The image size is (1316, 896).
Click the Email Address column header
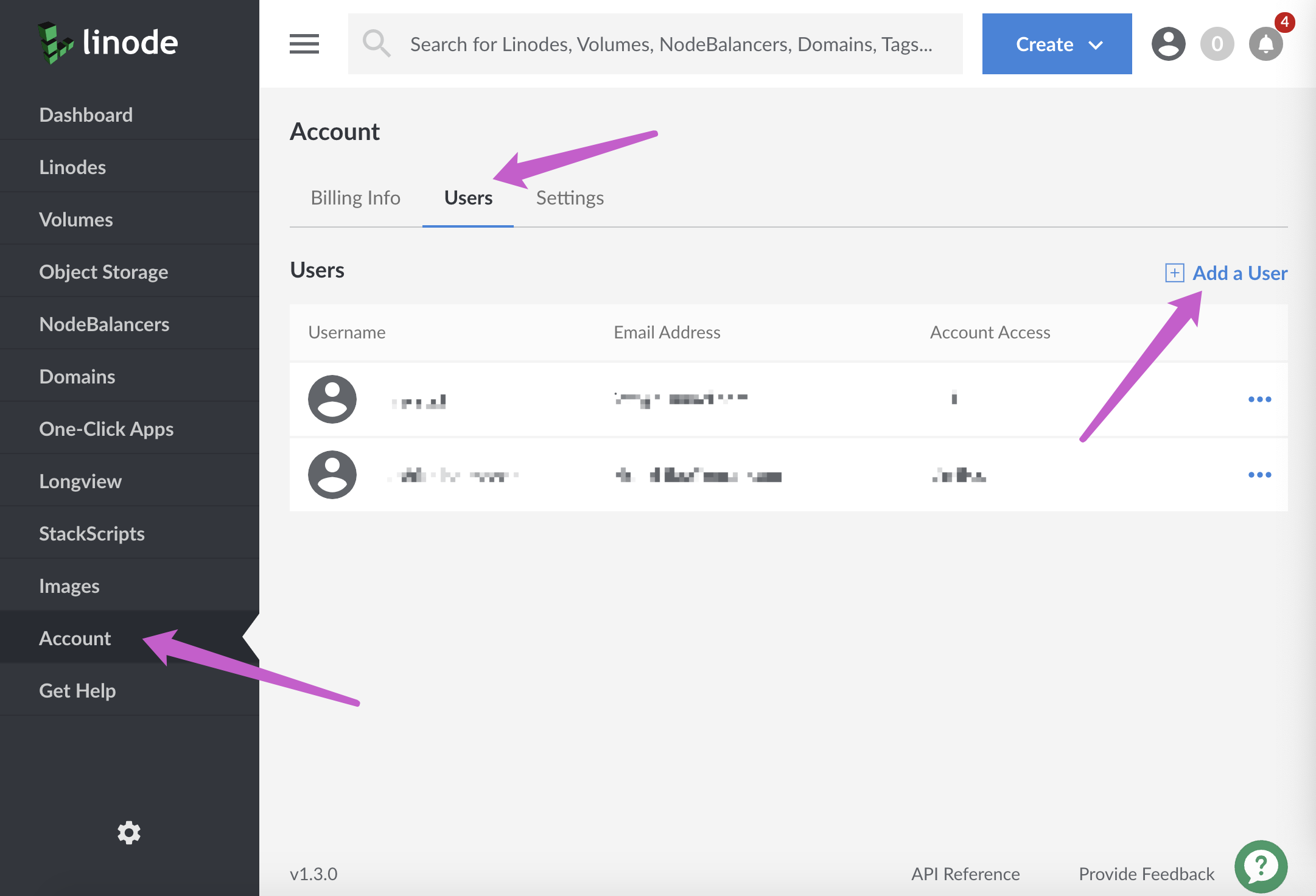point(667,332)
